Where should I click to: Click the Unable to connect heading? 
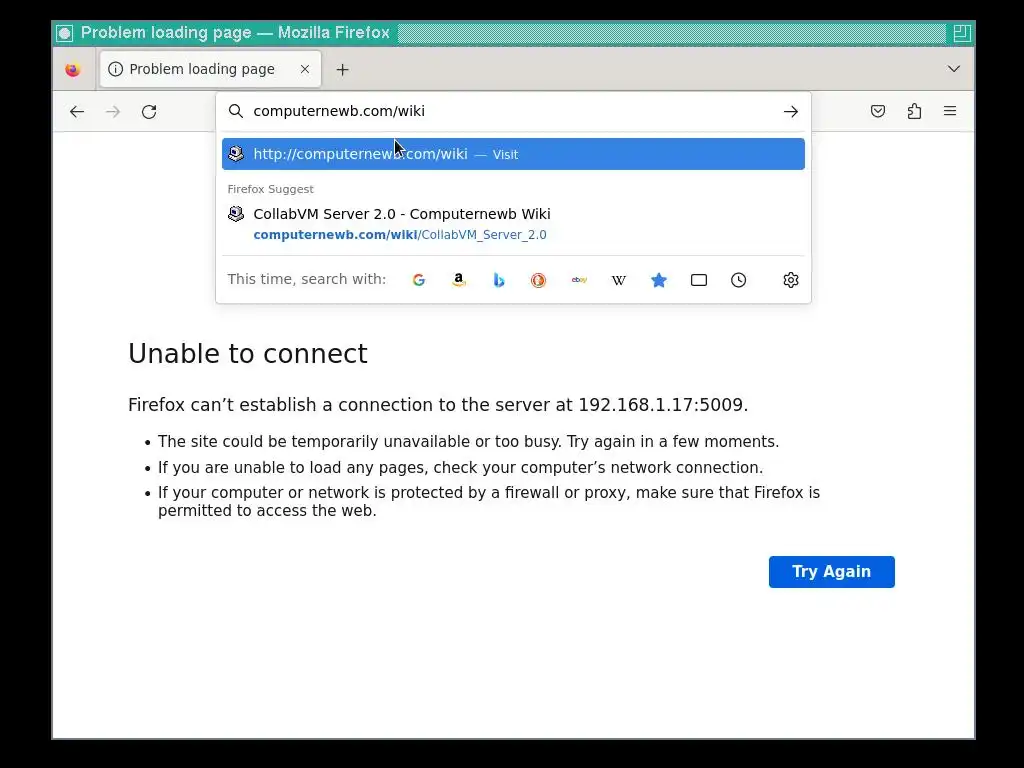click(248, 354)
